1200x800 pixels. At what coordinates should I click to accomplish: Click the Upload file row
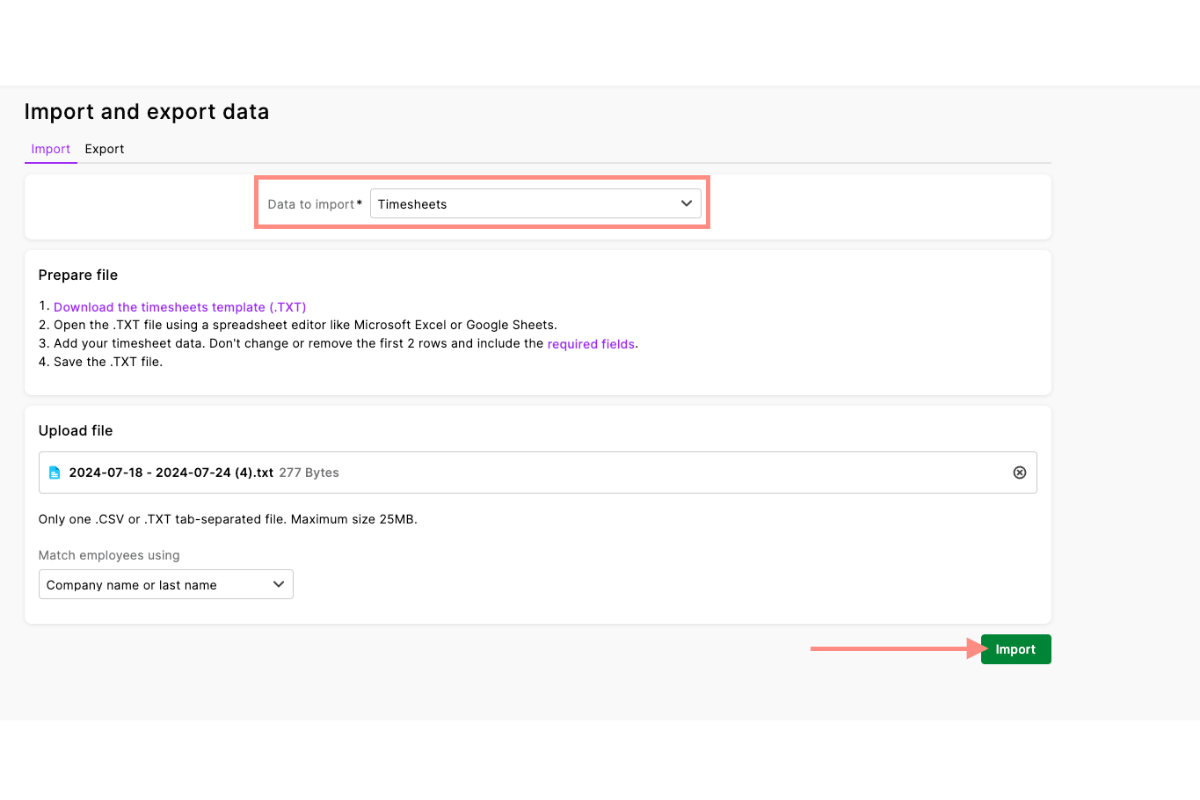(537, 472)
